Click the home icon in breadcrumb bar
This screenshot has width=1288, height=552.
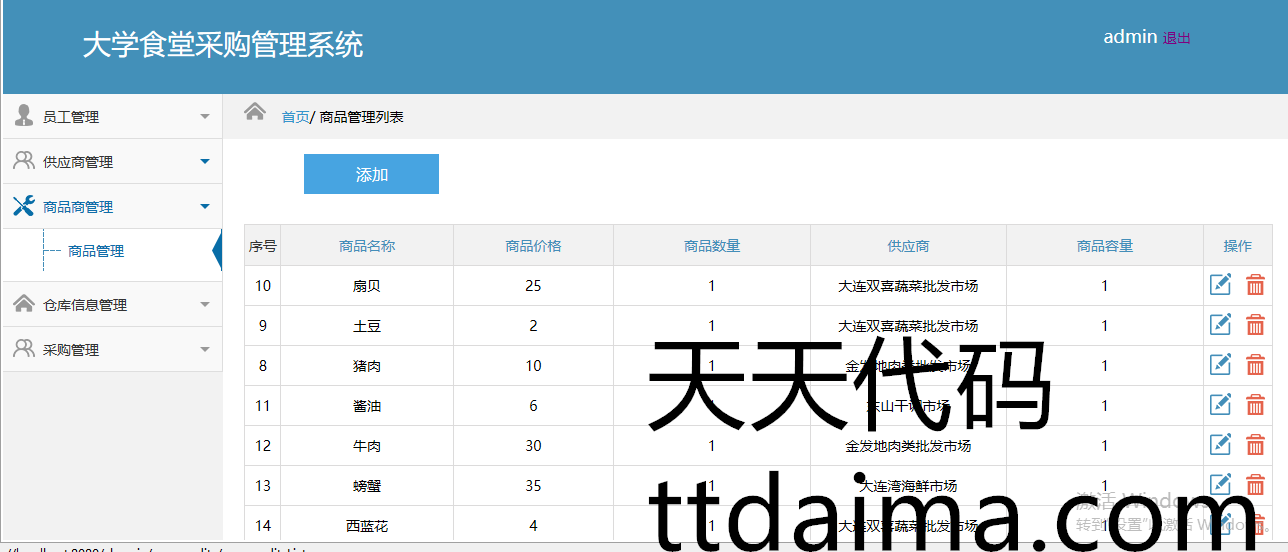(255, 111)
